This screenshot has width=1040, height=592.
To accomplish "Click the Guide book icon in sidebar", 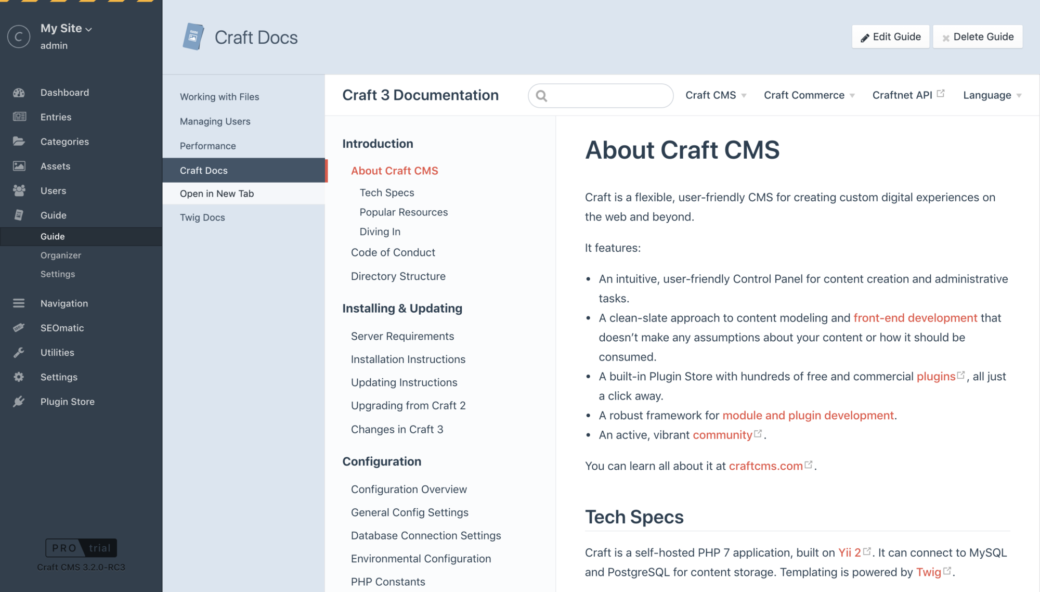I will 19,215.
